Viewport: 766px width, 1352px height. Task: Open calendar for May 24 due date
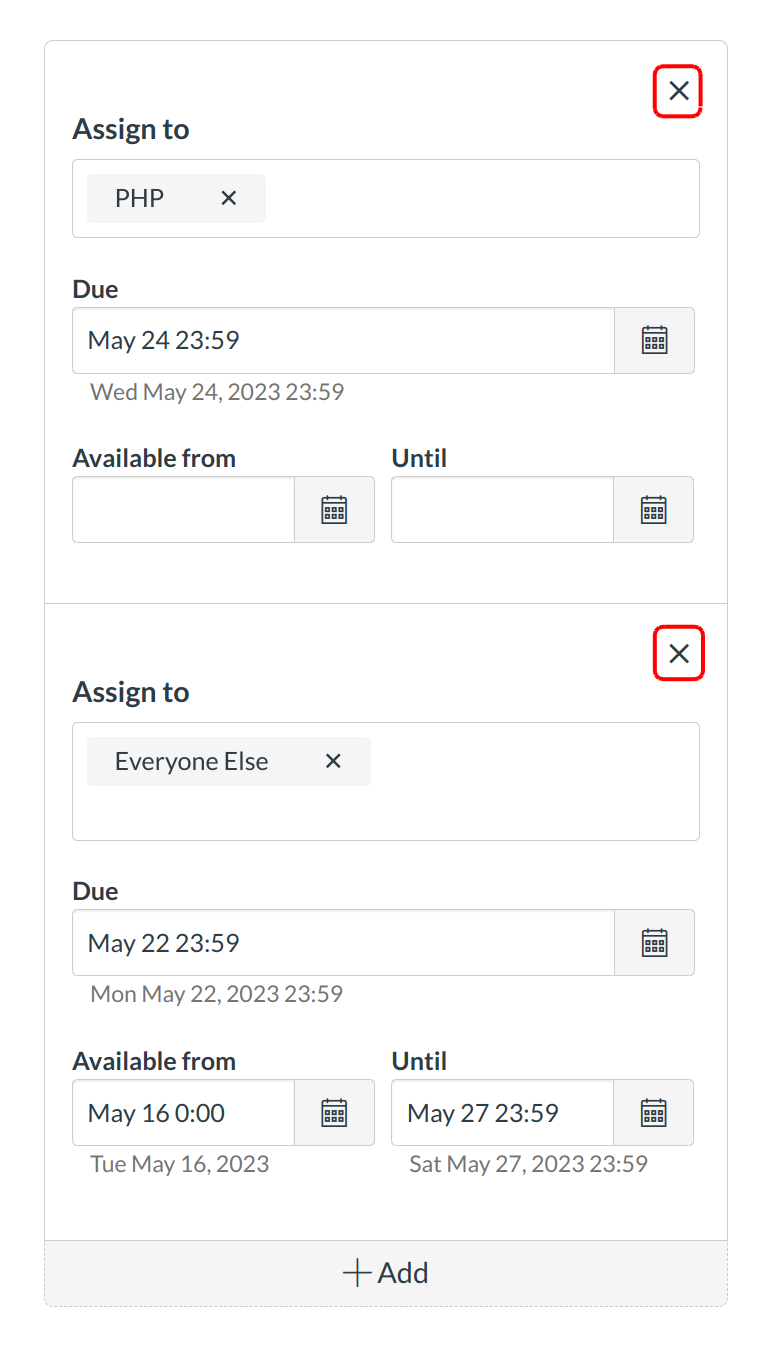pyautogui.click(x=654, y=340)
